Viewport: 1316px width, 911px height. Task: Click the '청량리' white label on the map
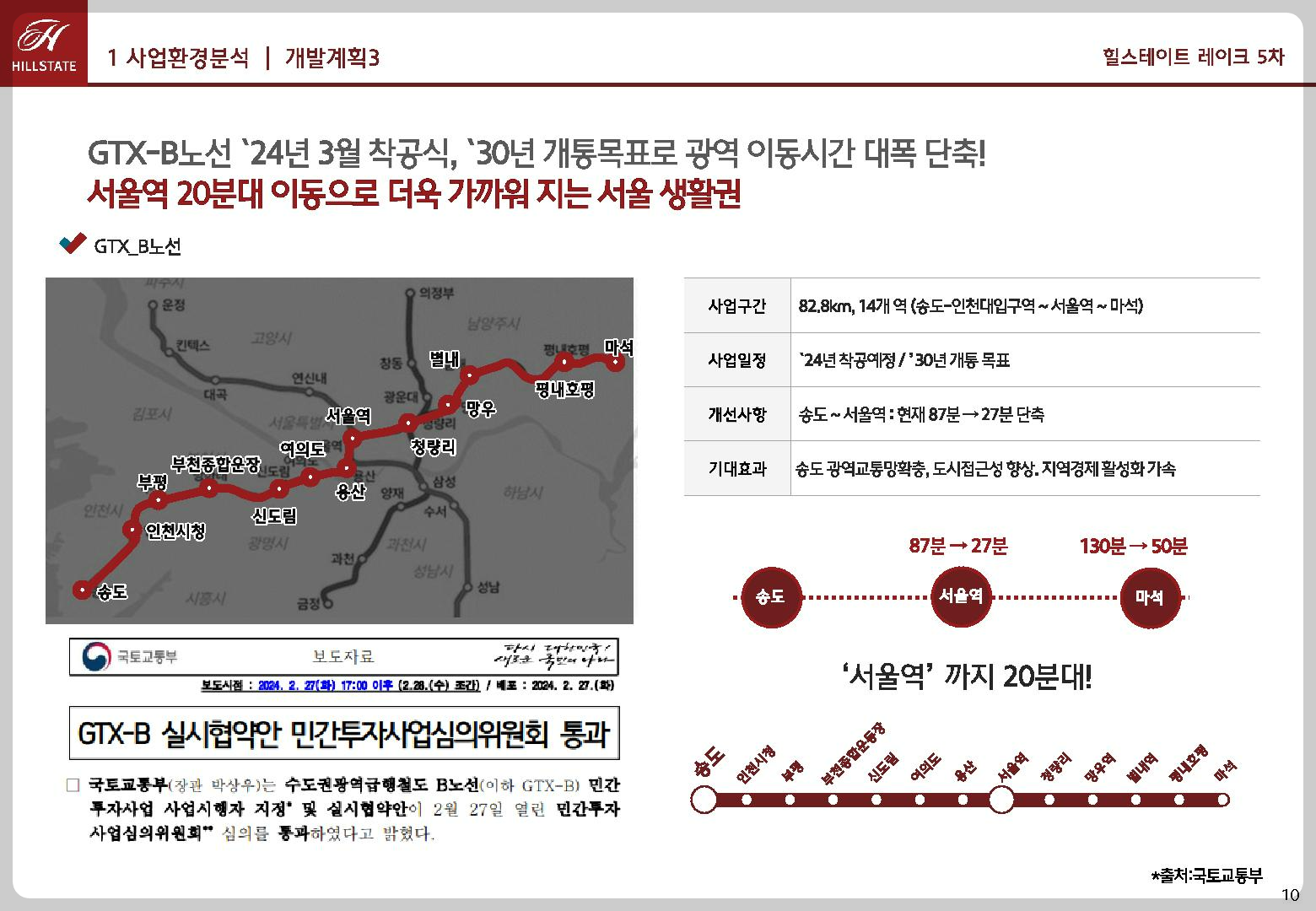pyautogui.click(x=434, y=447)
